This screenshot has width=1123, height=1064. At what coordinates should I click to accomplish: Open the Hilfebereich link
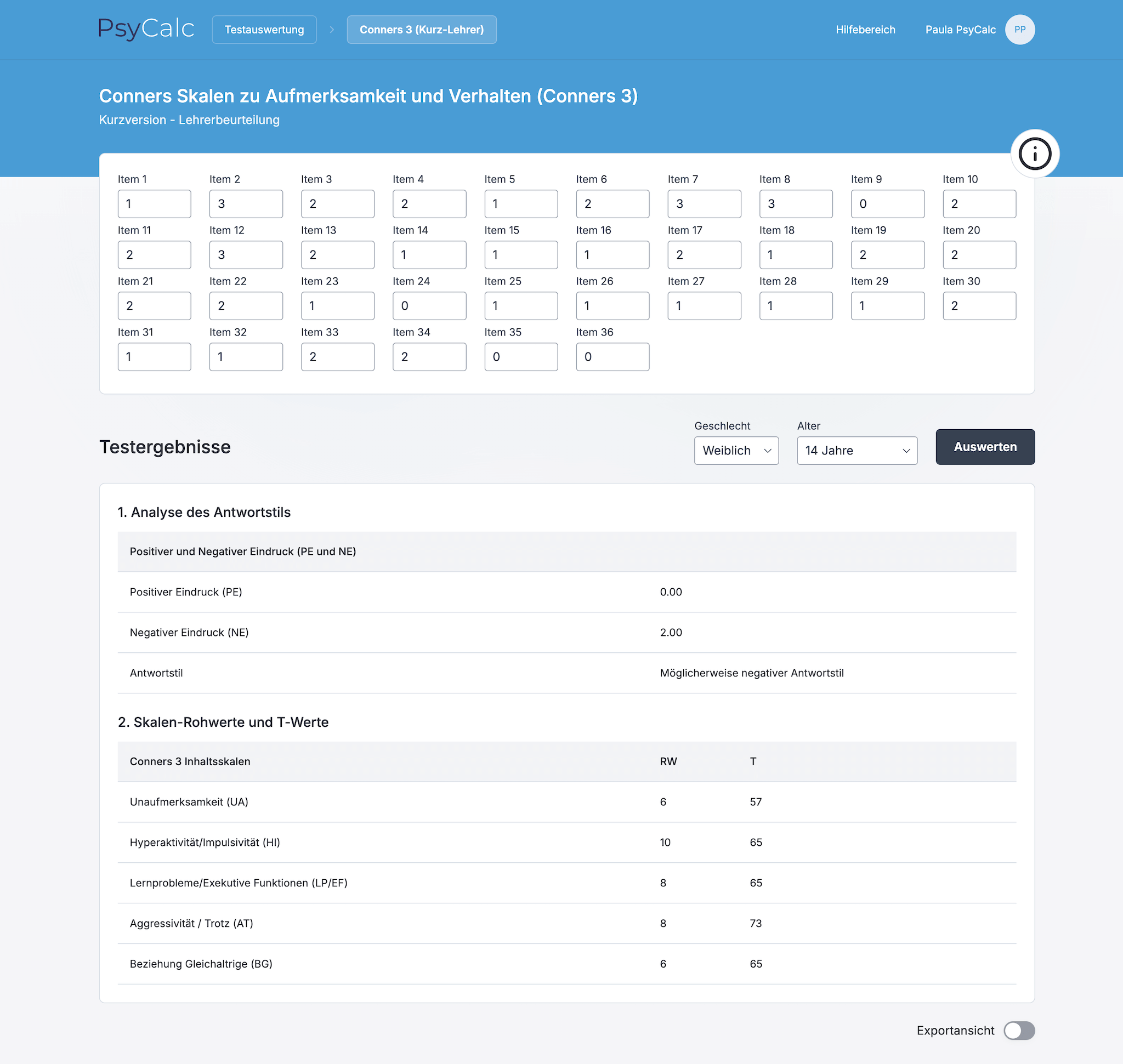865,30
